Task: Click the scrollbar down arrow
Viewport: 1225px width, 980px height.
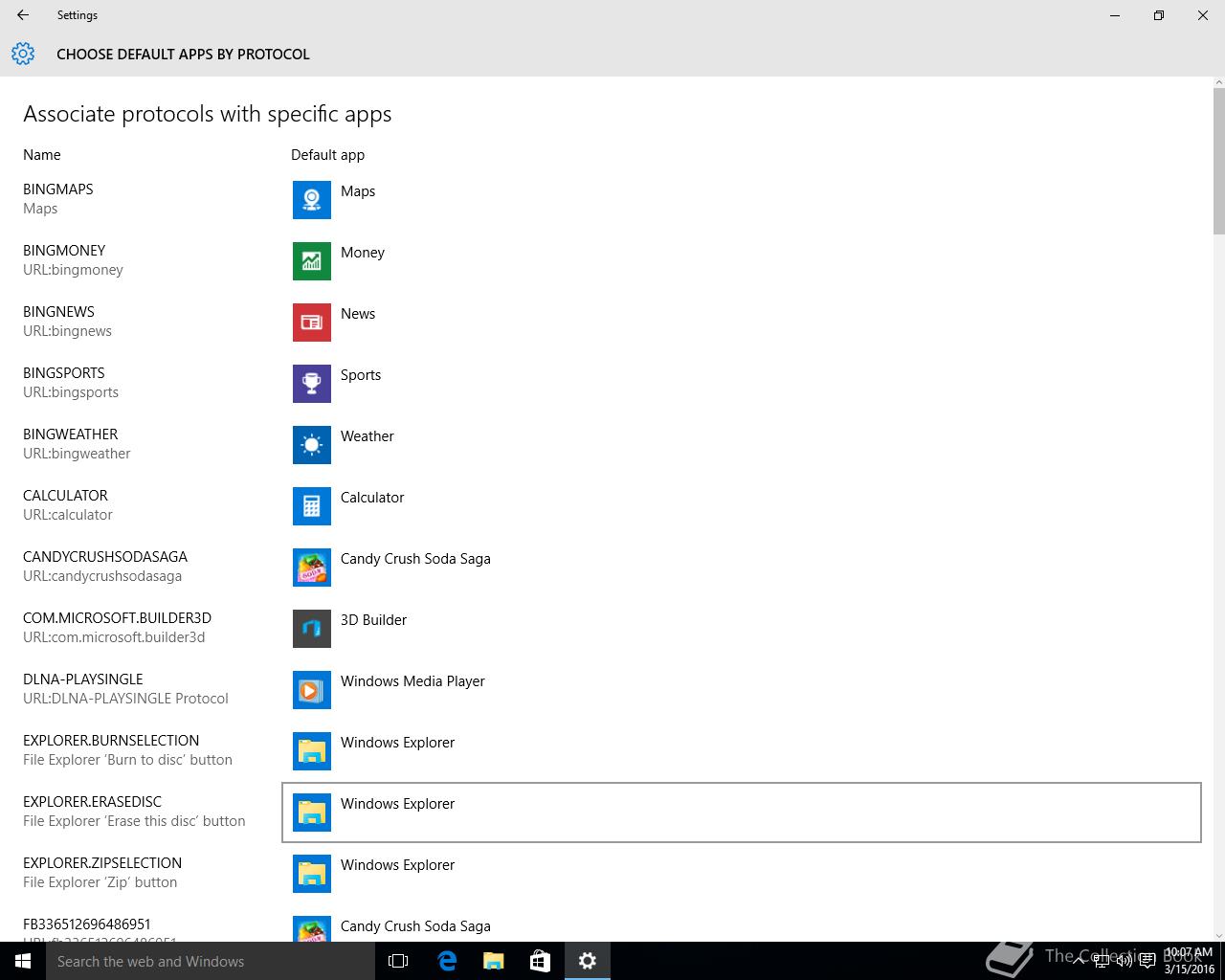Action: point(1218,935)
